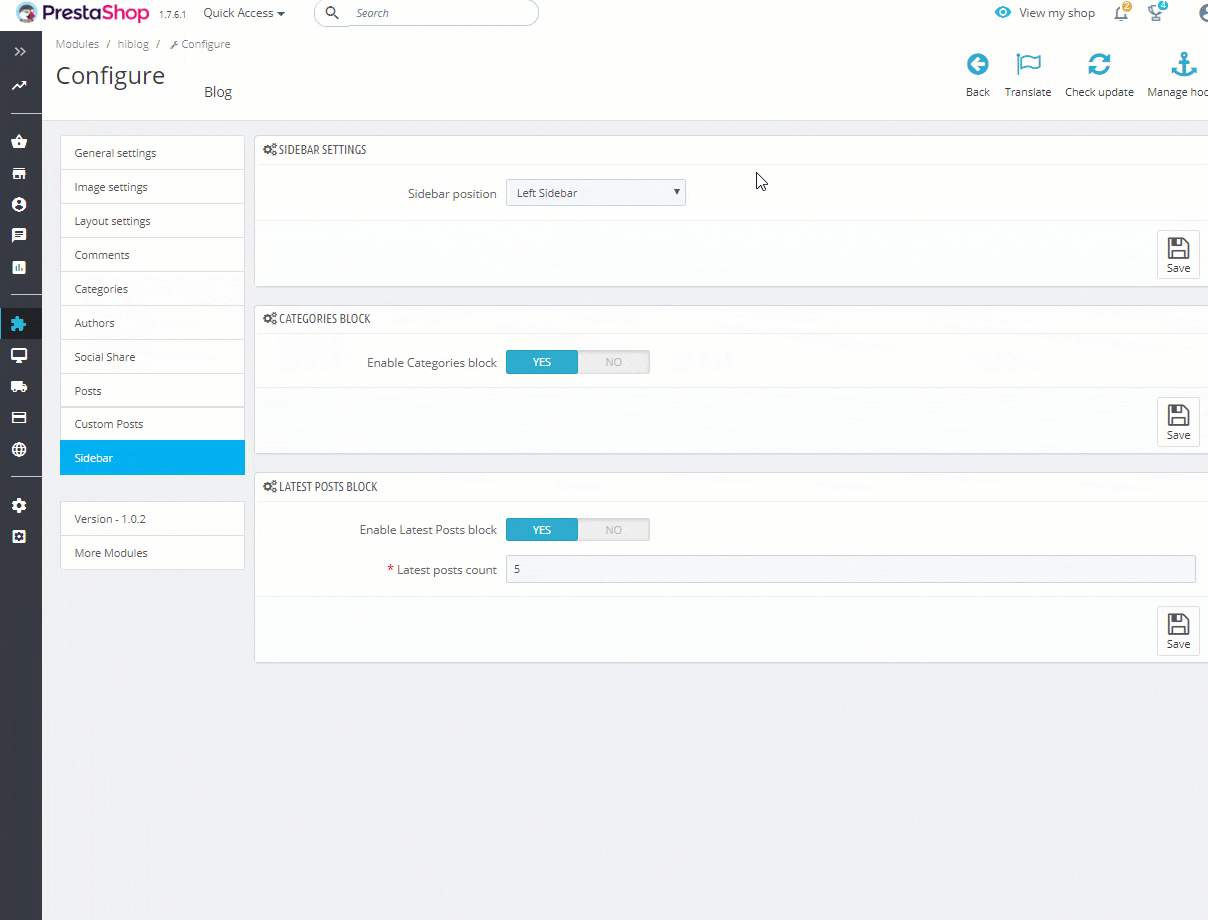Click the Translate flag icon
The height and width of the screenshot is (920, 1208).
[1028, 65]
